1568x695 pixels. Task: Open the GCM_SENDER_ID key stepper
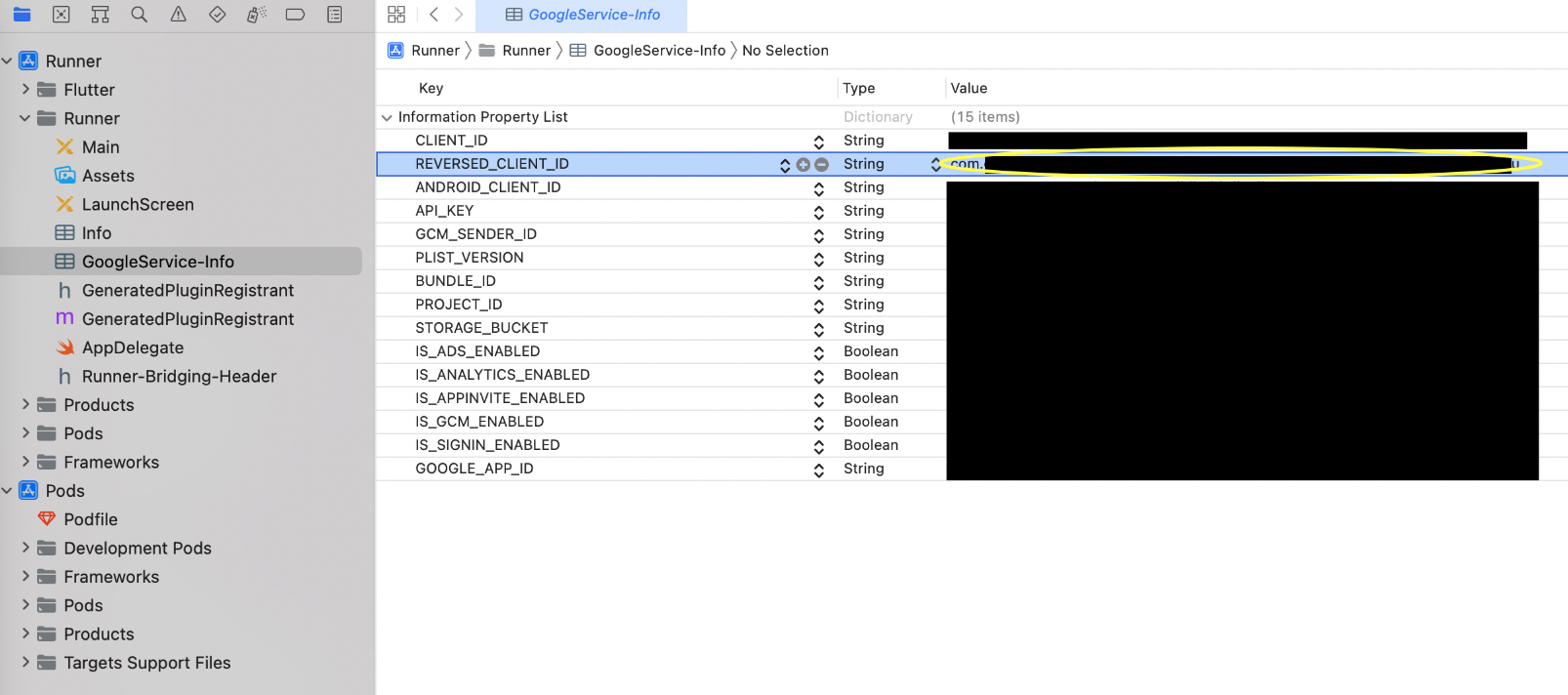819,235
